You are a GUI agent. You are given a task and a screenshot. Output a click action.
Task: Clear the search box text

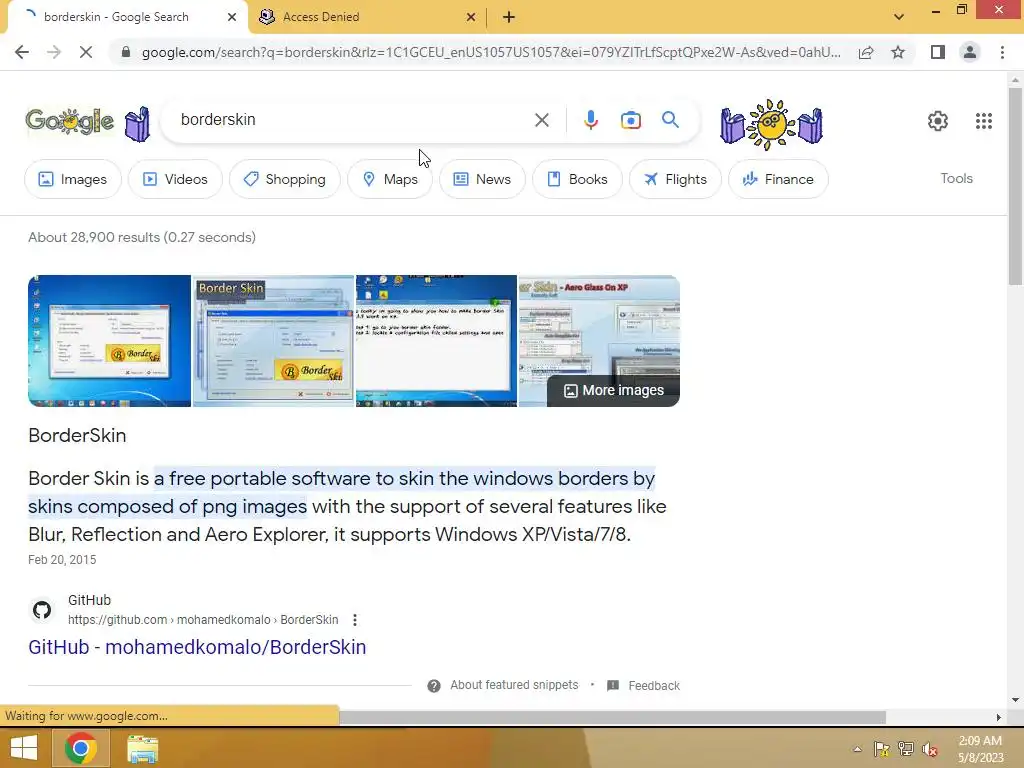(x=541, y=120)
